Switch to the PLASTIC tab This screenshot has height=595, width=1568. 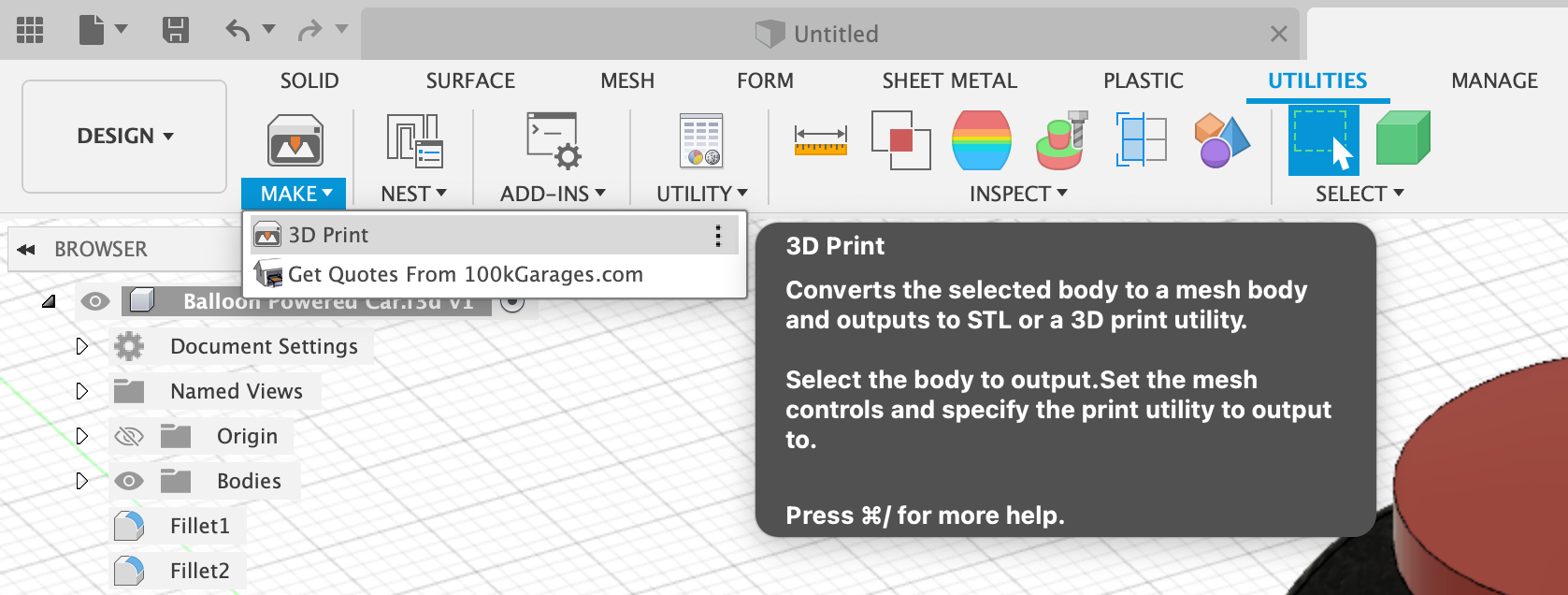tap(1143, 81)
